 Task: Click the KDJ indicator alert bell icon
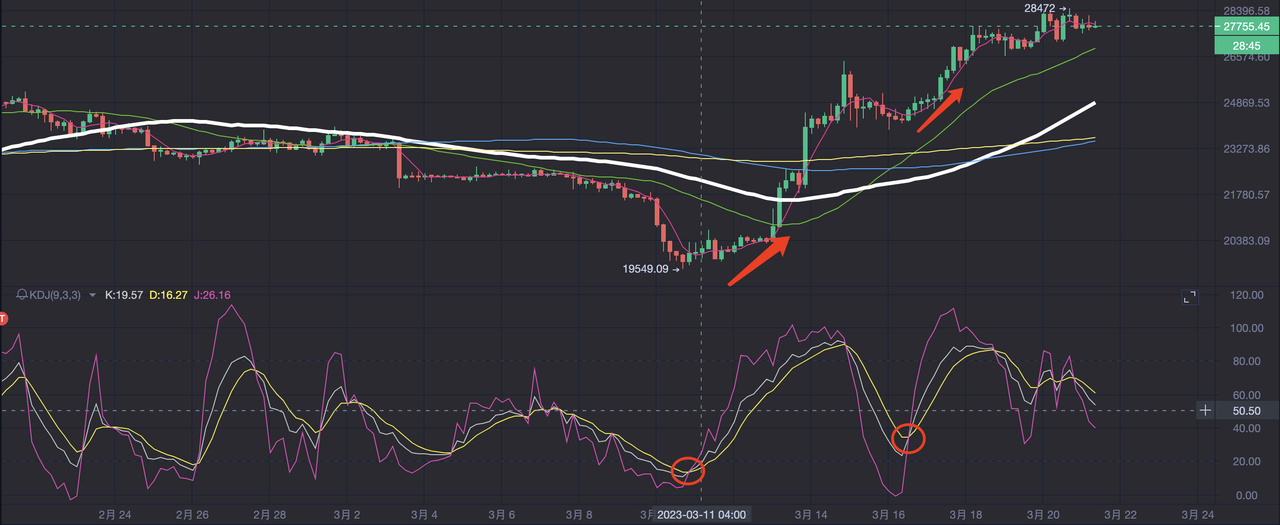pyautogui.click(x=22, y=295)
